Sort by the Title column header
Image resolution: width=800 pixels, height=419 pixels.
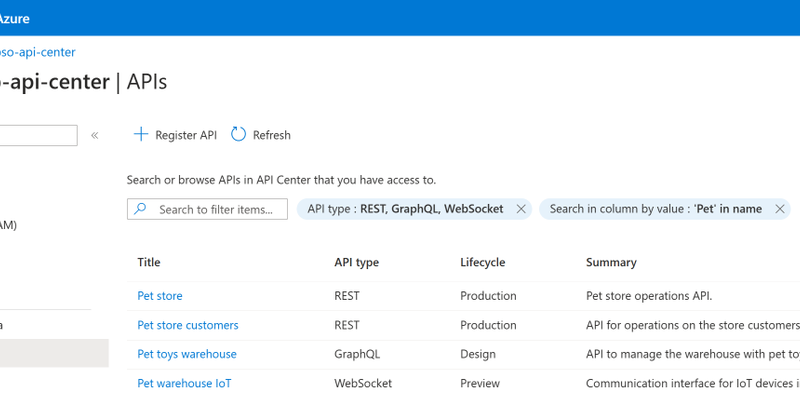[148, 262]
